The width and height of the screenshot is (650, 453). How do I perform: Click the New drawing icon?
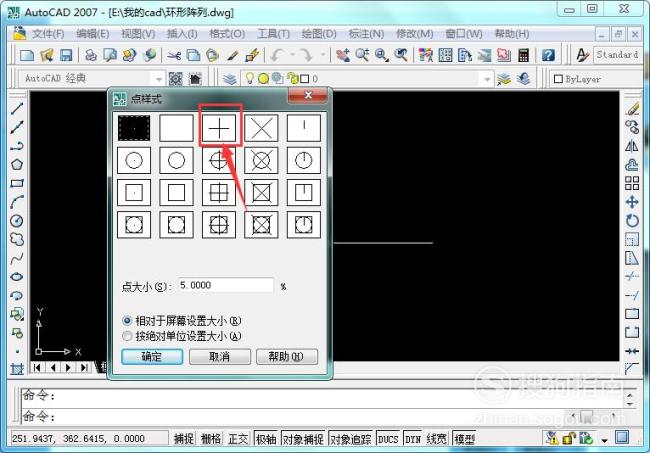27,55
